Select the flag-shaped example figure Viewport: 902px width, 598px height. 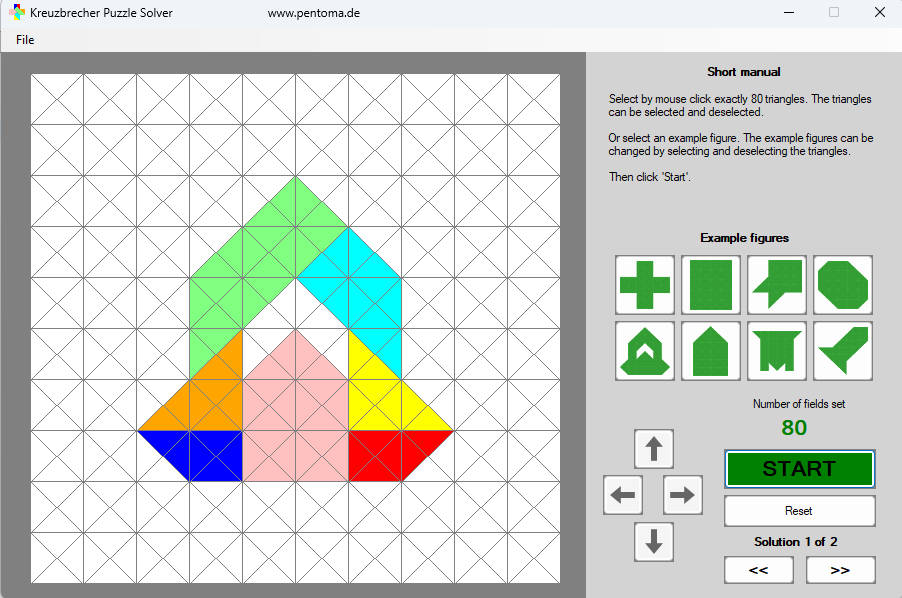click(x=776, y=285)
